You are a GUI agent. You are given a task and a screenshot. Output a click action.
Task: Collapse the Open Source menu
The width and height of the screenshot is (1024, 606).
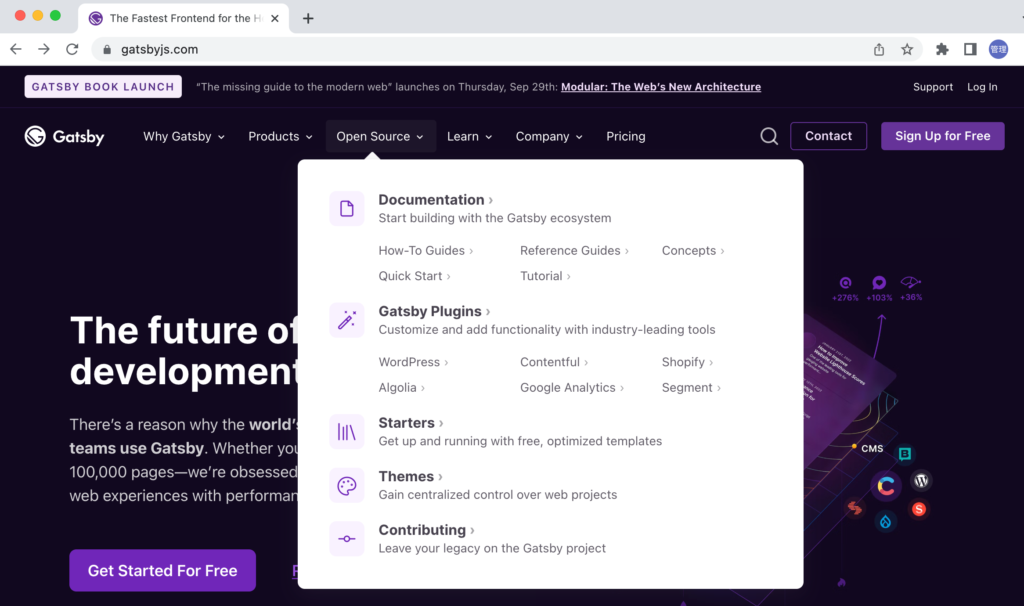(380, 137)
